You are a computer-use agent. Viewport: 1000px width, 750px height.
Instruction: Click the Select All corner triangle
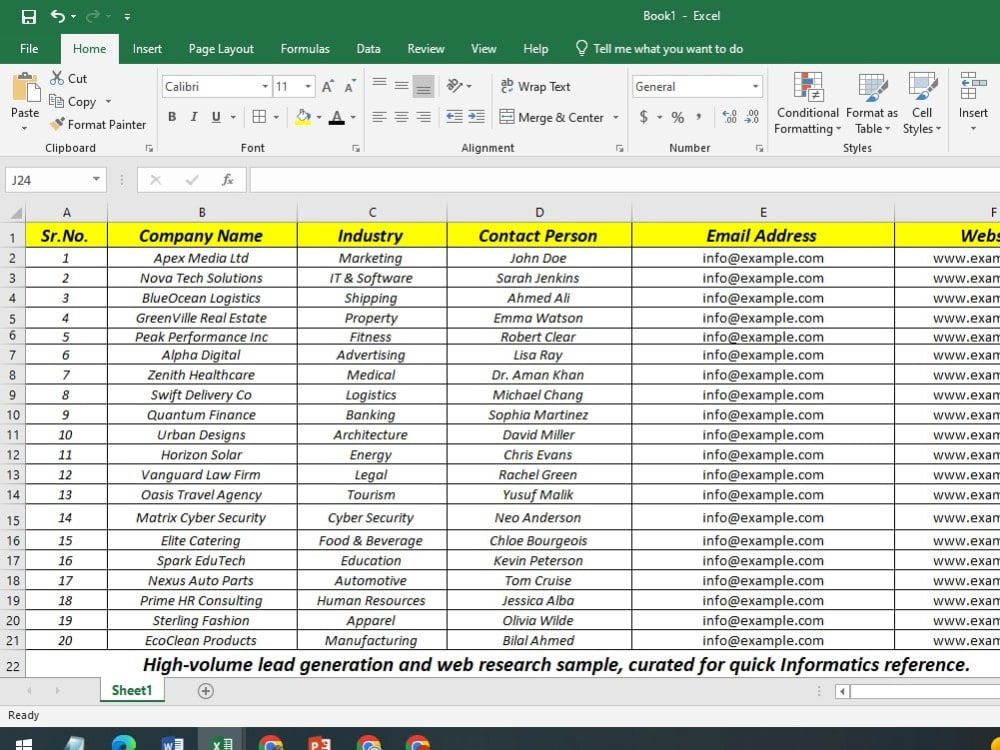pyautogui.click(x=14, y=213)
